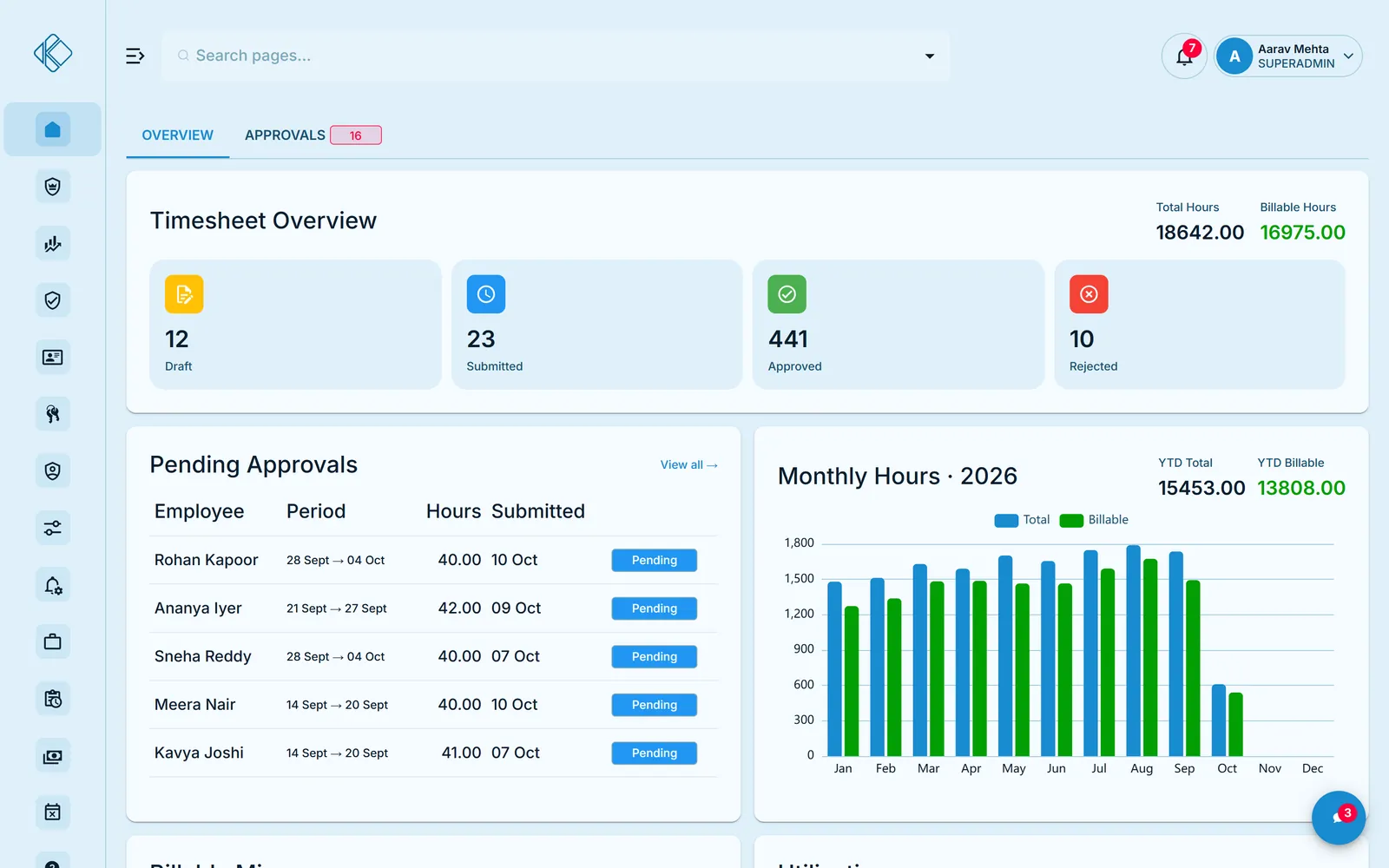
Task: Select the Ananya Iyer employee name
Action: coord(198,608)
